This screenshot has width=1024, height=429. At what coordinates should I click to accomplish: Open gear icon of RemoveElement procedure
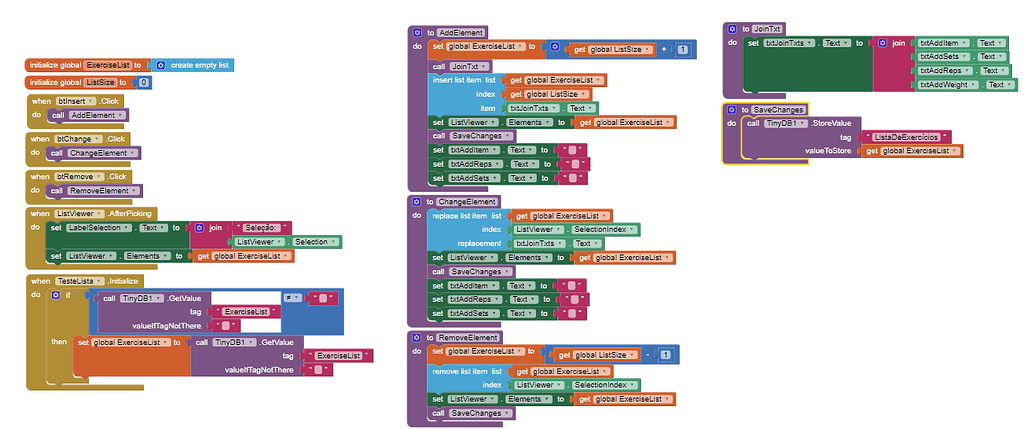pyautogui.click(x=417, y=338)
